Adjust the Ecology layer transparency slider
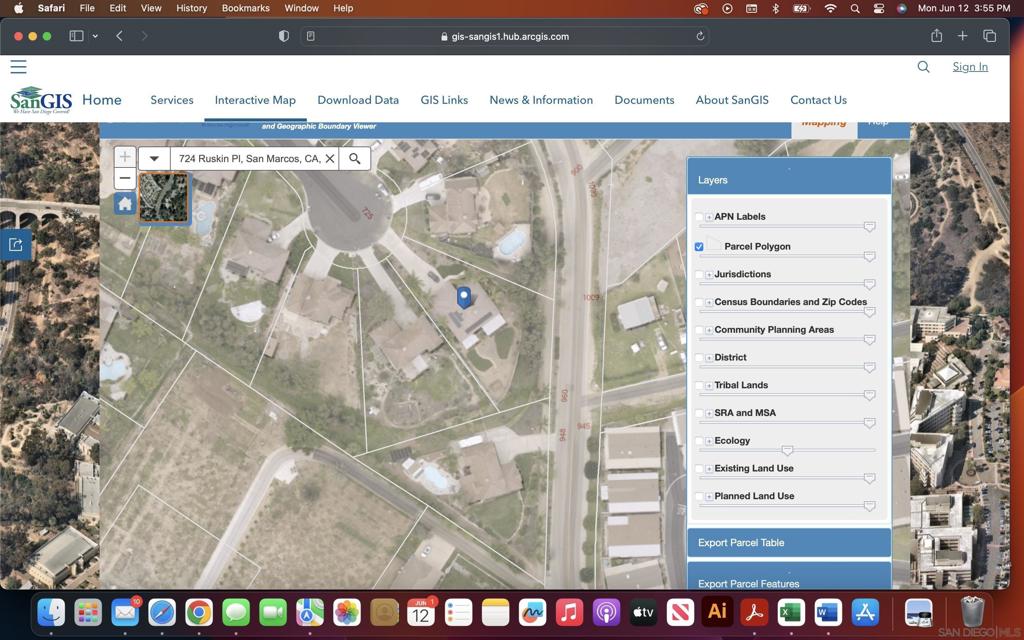Screen dimensions: 1024x640 pos(788,451)
